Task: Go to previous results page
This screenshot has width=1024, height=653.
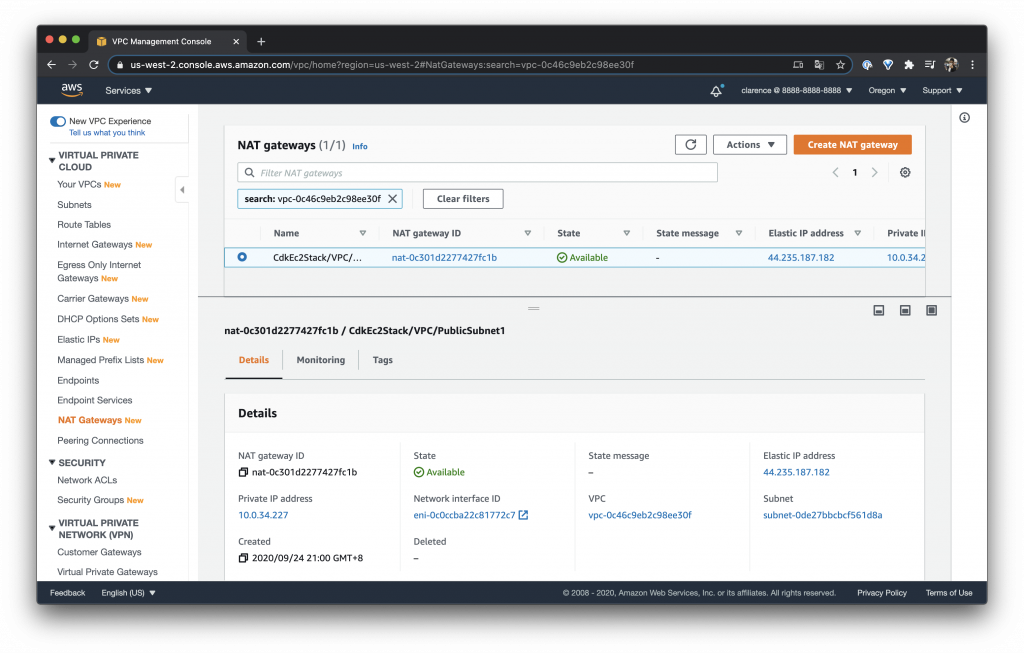Action: (x=835, y=172)
